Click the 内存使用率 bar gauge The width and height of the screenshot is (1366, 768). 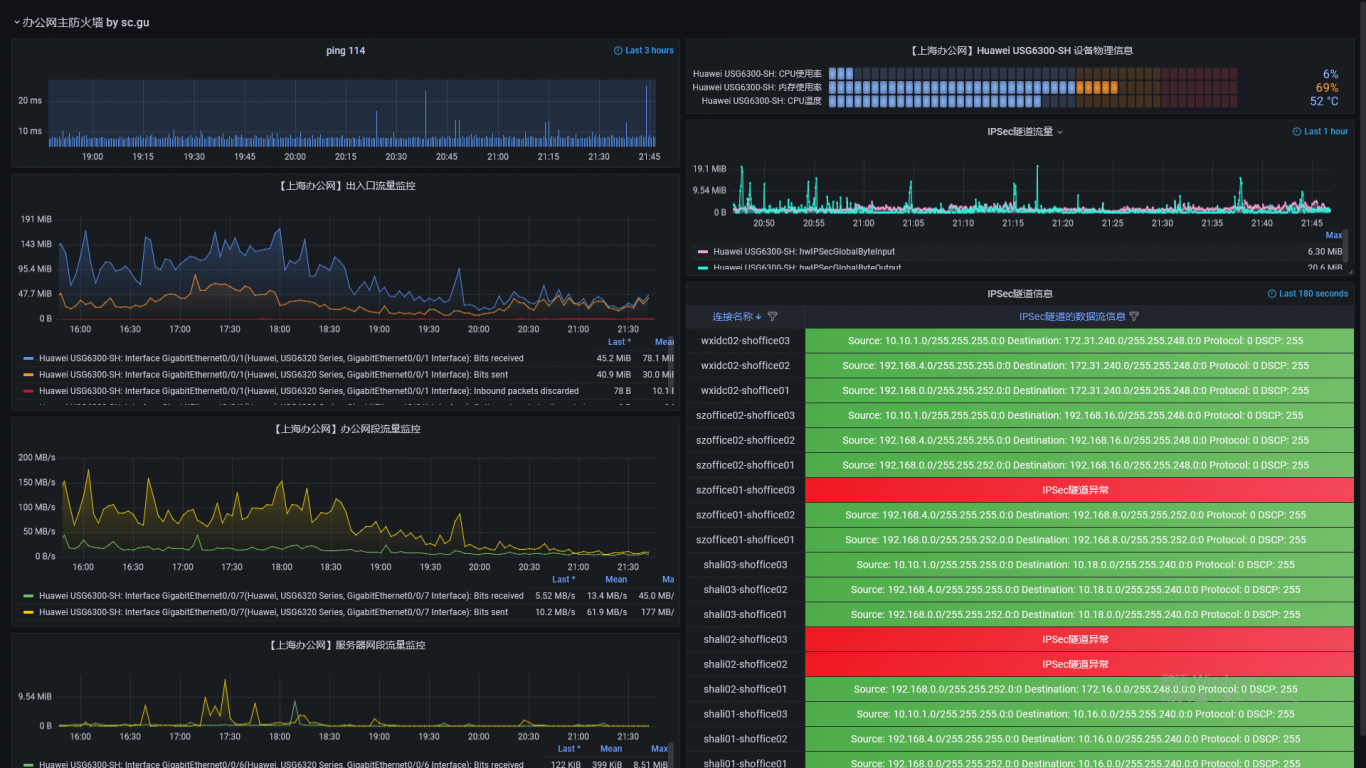click(x=1033, y=88)
